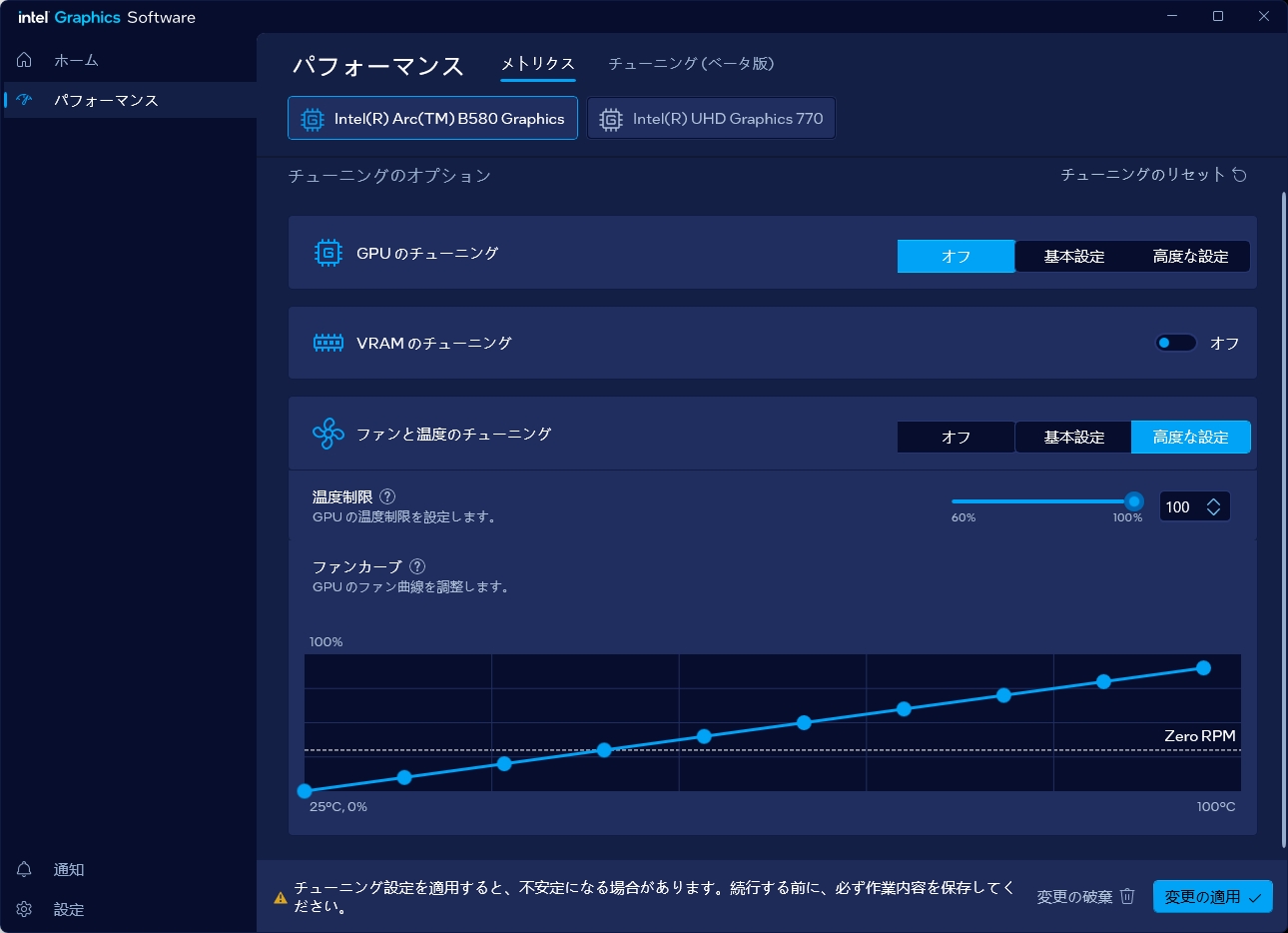This screenshot has height=933, width=1288.
Task: Click help icon next to ファンカーブ
Action: (x=417, y=566)
